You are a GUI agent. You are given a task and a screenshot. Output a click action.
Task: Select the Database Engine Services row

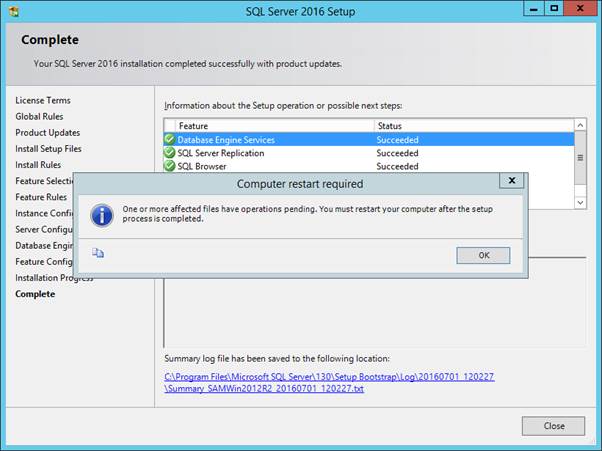coord(369,140)
